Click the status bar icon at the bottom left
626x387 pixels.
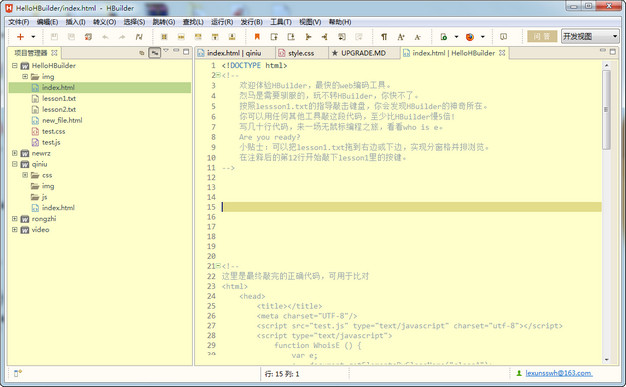pos(18,373)
